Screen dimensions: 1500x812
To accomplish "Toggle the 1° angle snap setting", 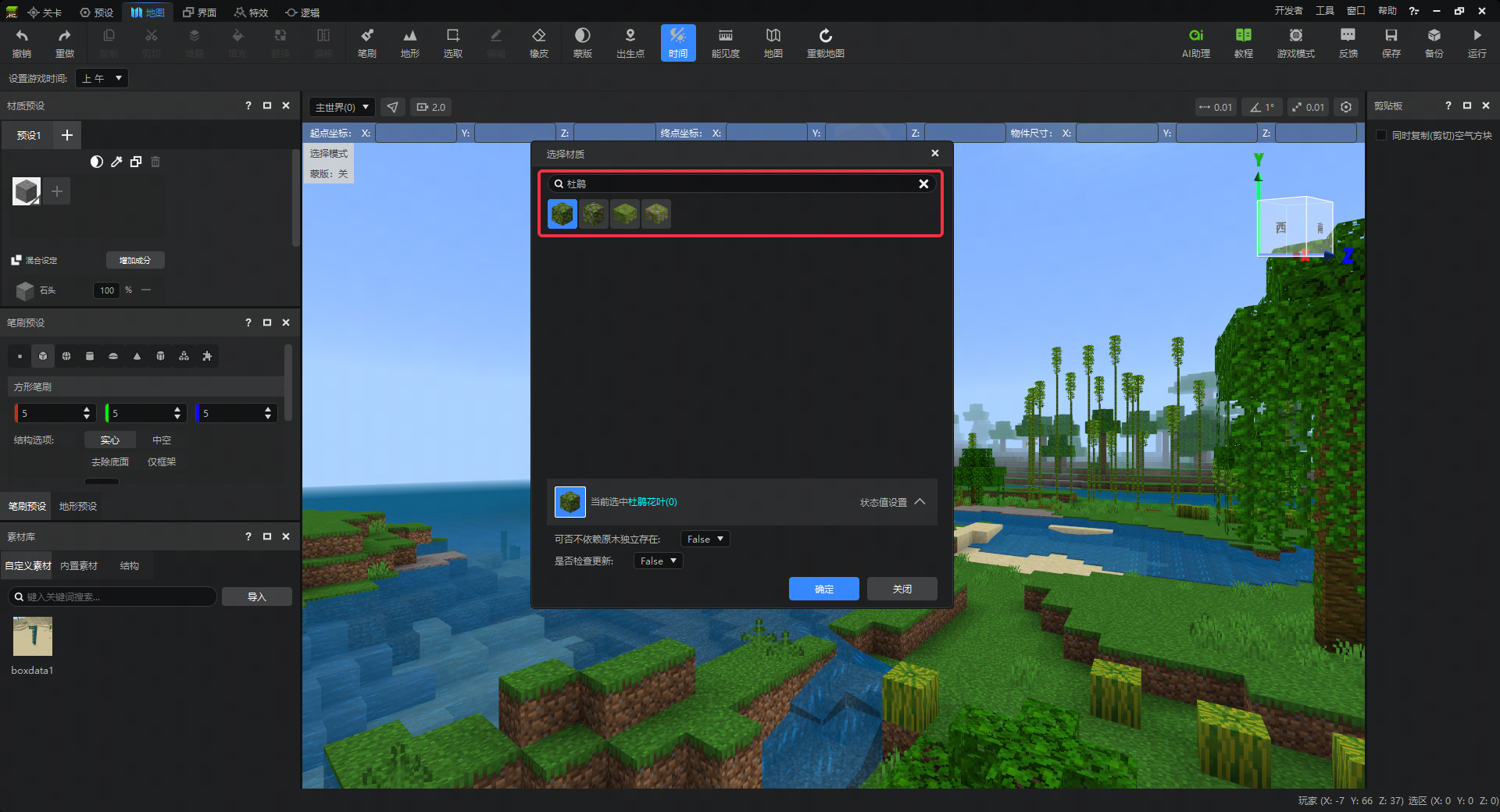I will pos(1262,107).
